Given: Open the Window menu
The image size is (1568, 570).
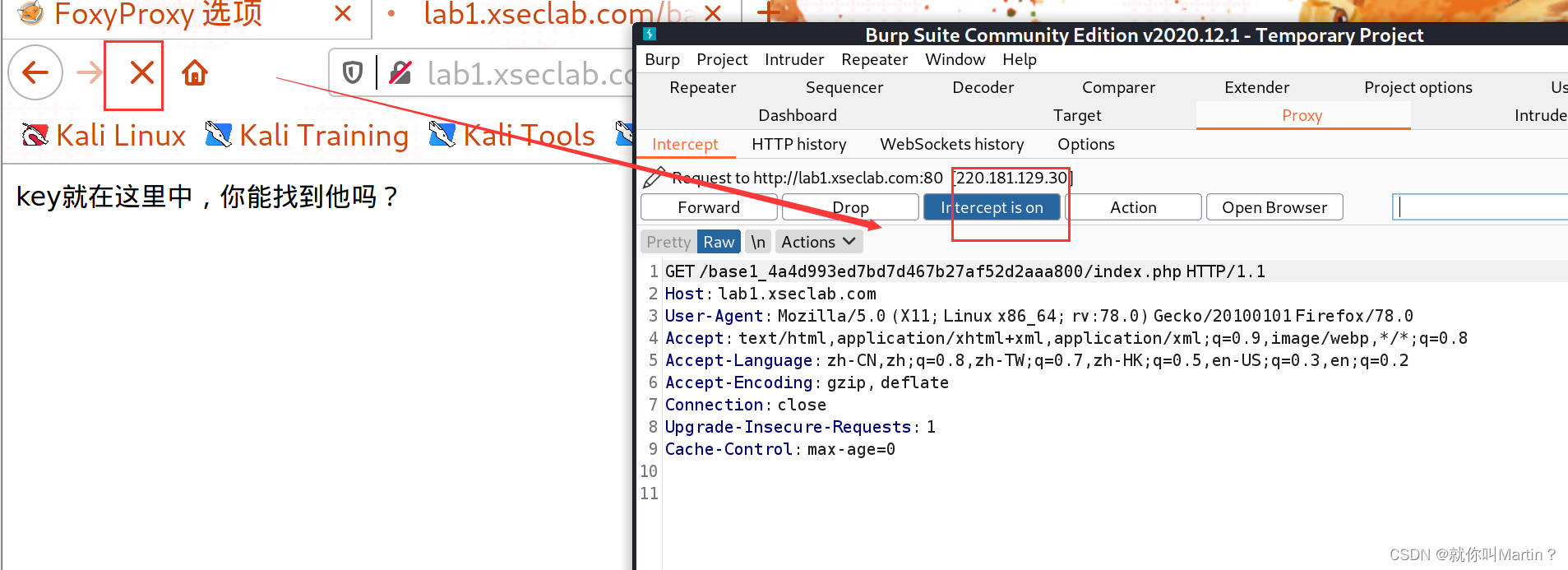Looking at the screenshot, I should (955, 59).
